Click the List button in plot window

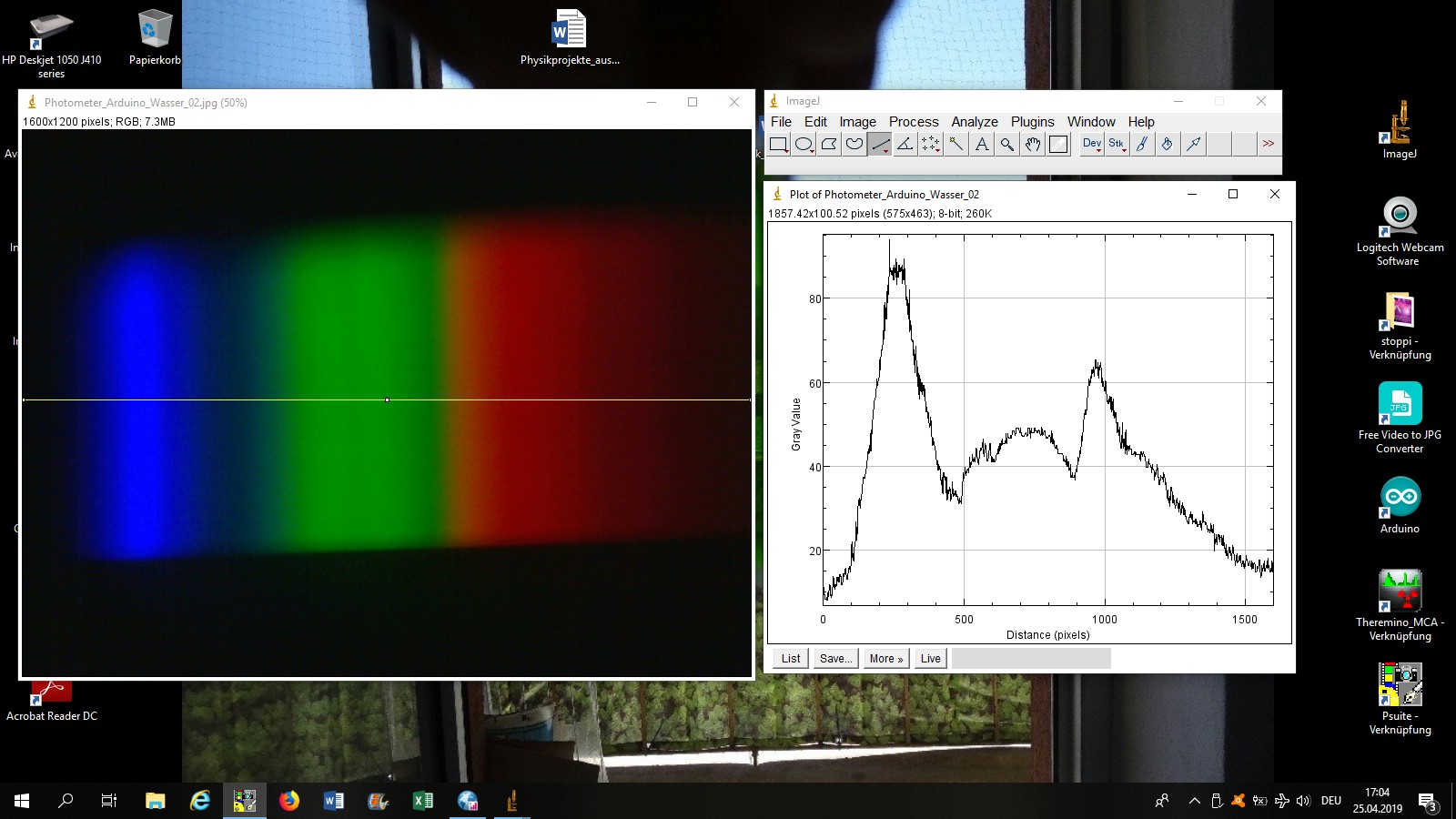coord(791,659)
